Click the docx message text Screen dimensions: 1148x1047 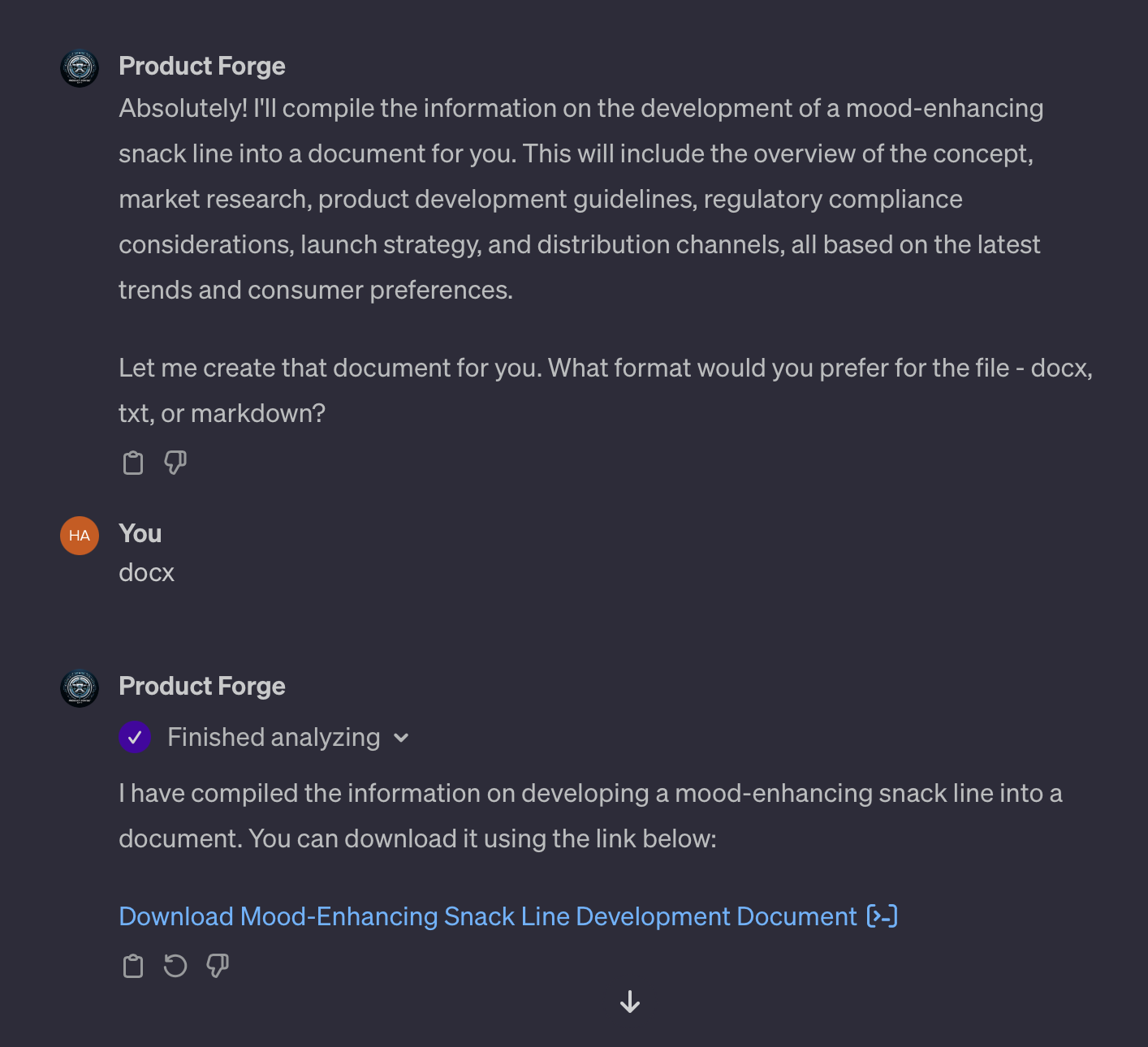[x=146, y=572]
